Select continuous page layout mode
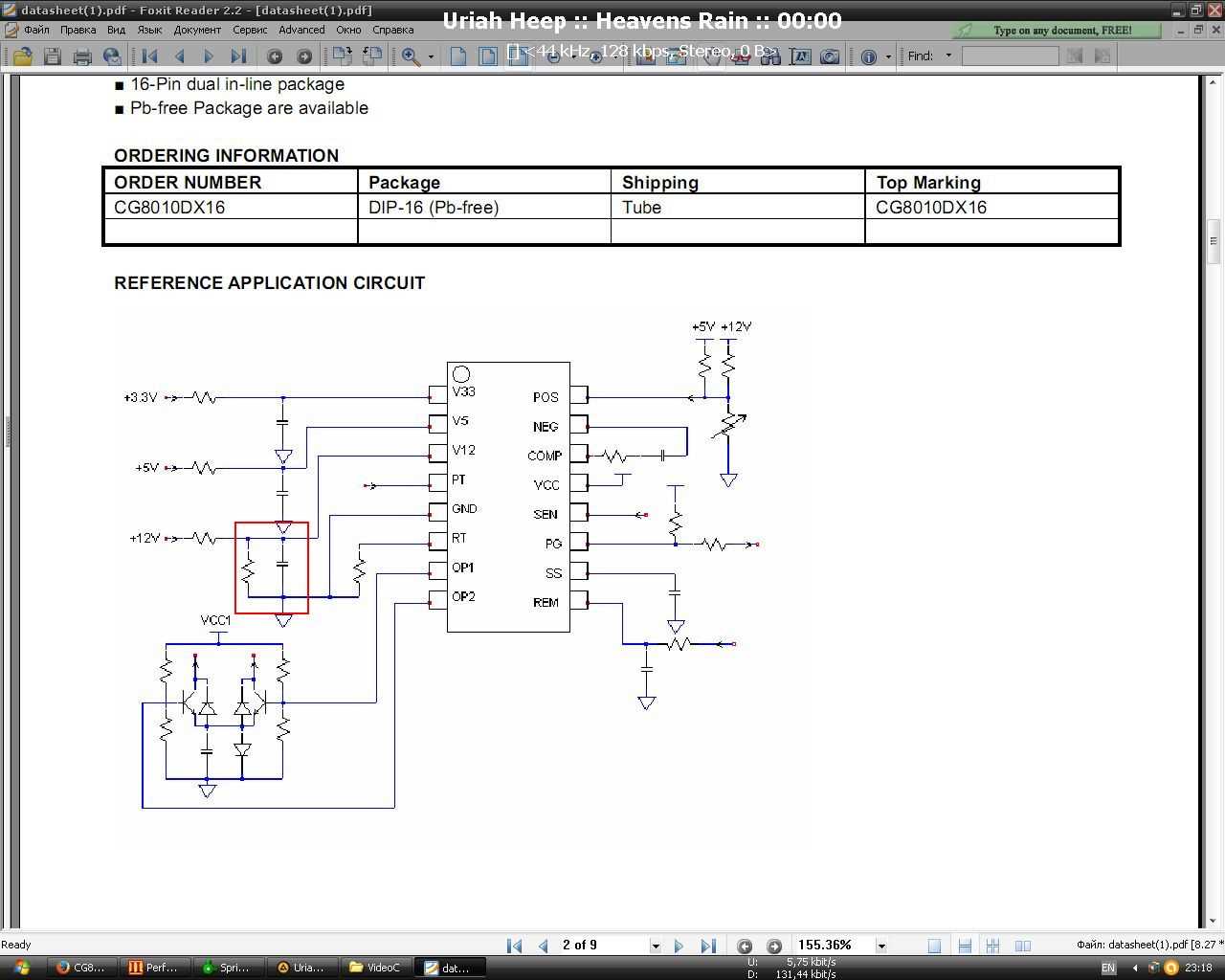The height and width of the screenshot is (980, 1225). pos(965,946)
